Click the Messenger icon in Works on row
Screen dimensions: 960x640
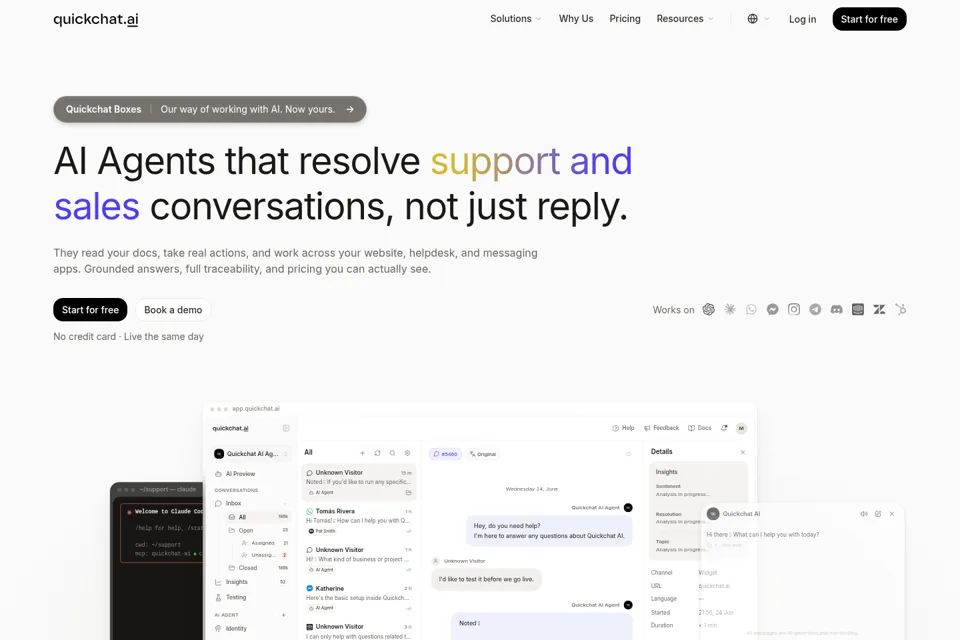[773, 309]
